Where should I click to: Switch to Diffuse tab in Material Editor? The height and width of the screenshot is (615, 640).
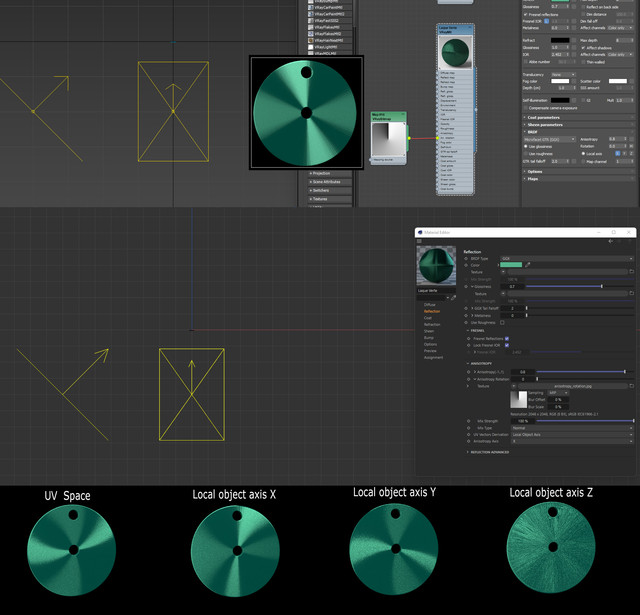(429, 304)
